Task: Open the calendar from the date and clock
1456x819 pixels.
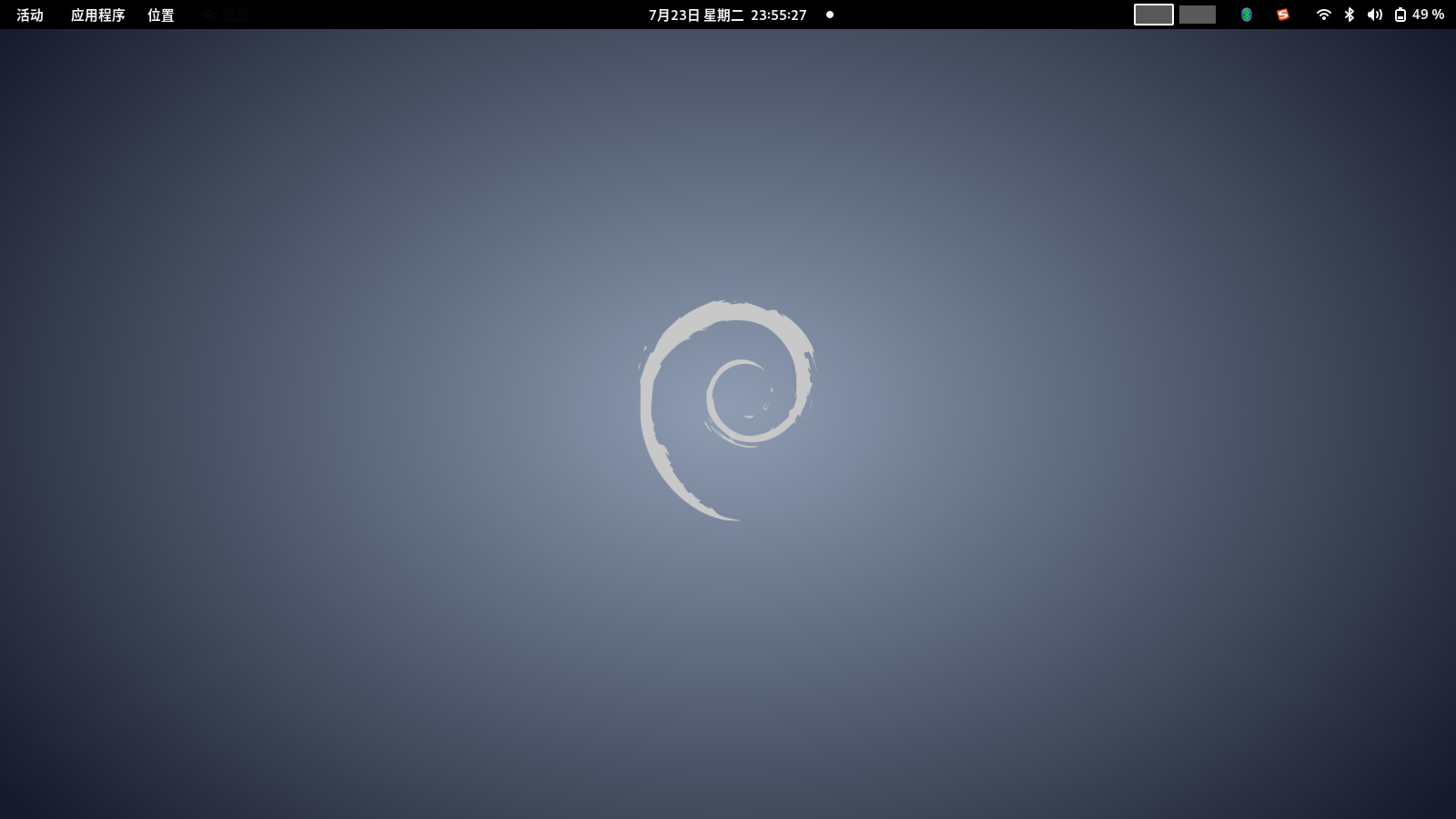Action: tap(727, 15)
